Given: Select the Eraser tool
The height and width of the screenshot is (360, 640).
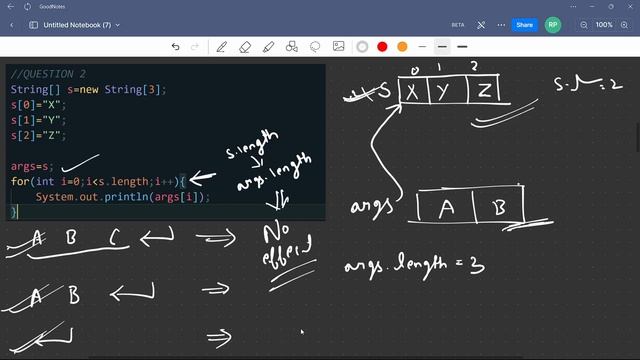Looking at the screenshot, I should (245, 47).
